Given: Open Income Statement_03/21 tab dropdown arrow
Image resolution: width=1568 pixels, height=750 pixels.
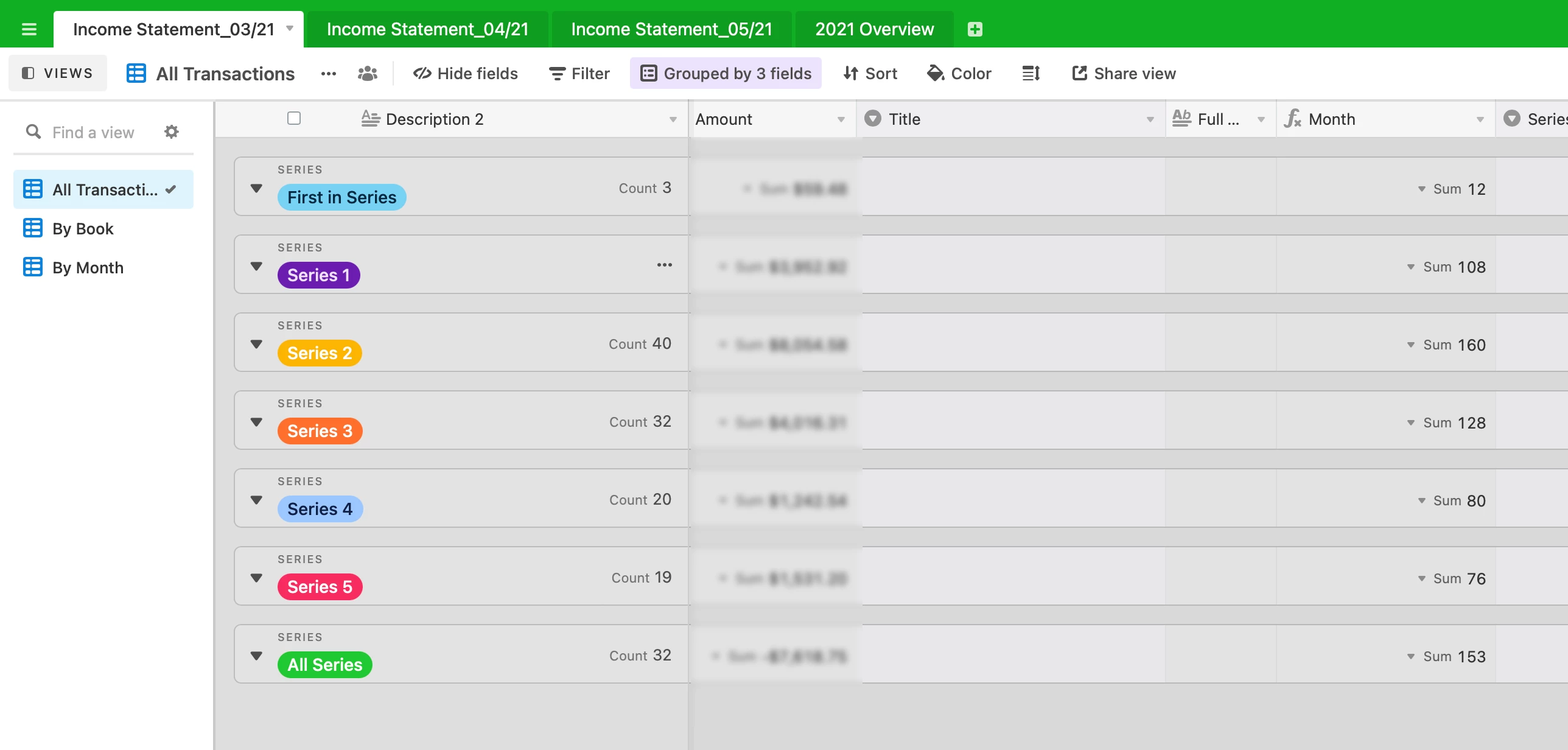Looking at the screenshot, I should coord(290,28).
